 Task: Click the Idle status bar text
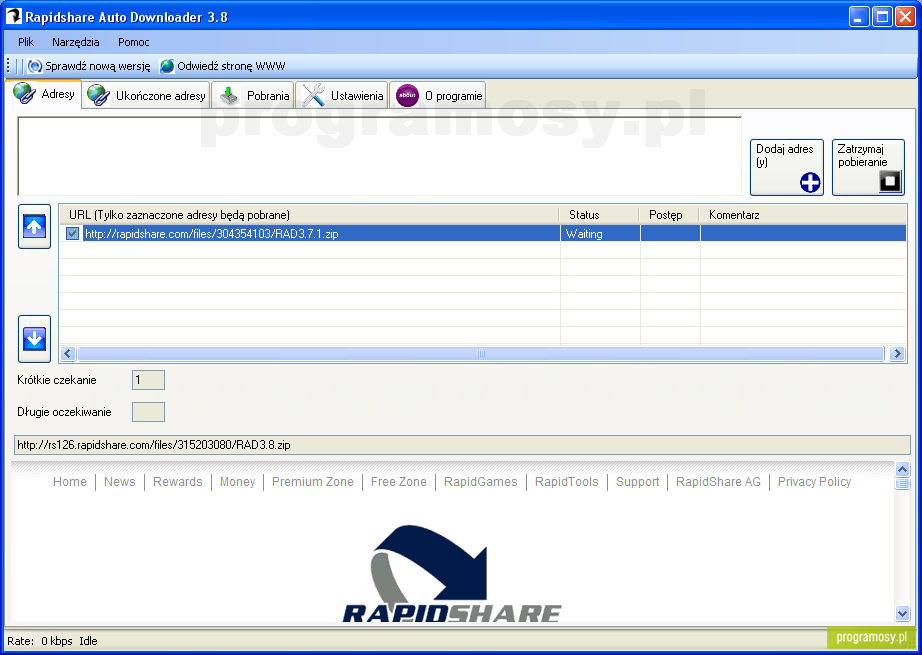coord(88,641)
